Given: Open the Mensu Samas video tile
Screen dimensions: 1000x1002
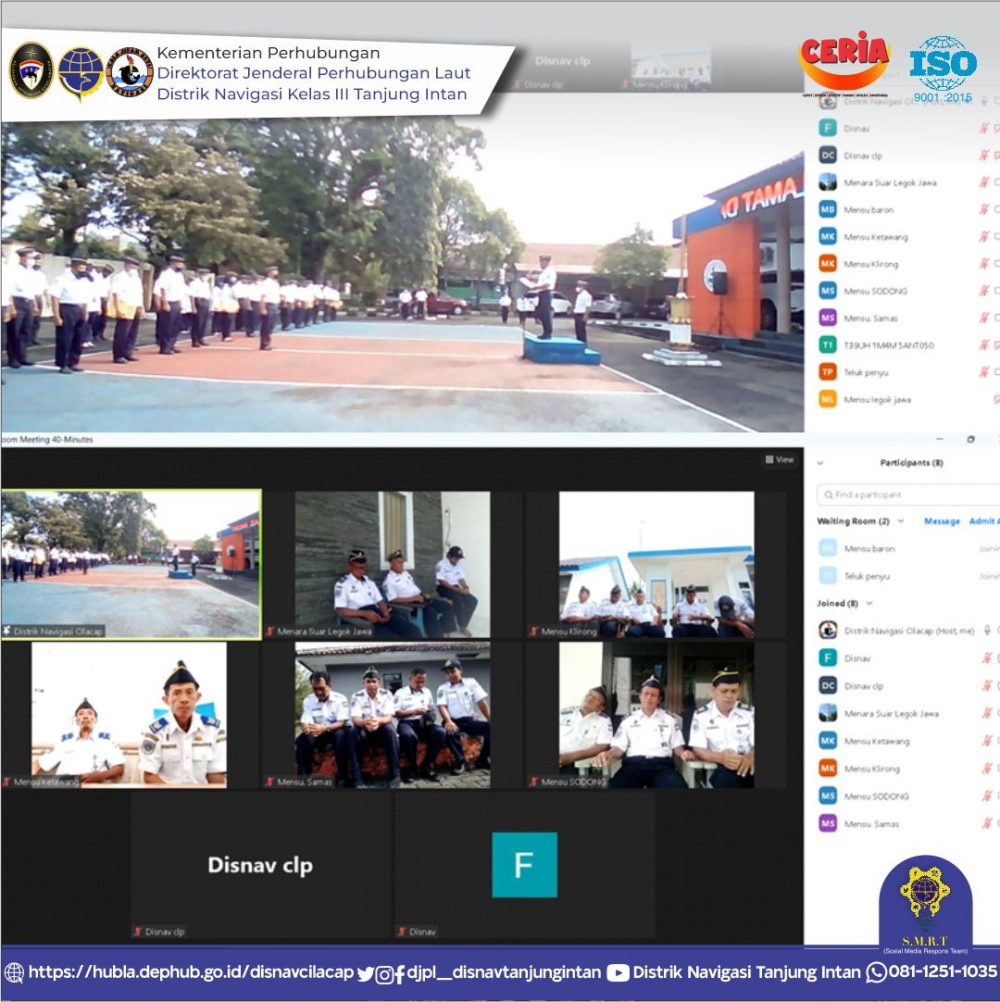Looking at the screenshot, I should pos(392,714).
